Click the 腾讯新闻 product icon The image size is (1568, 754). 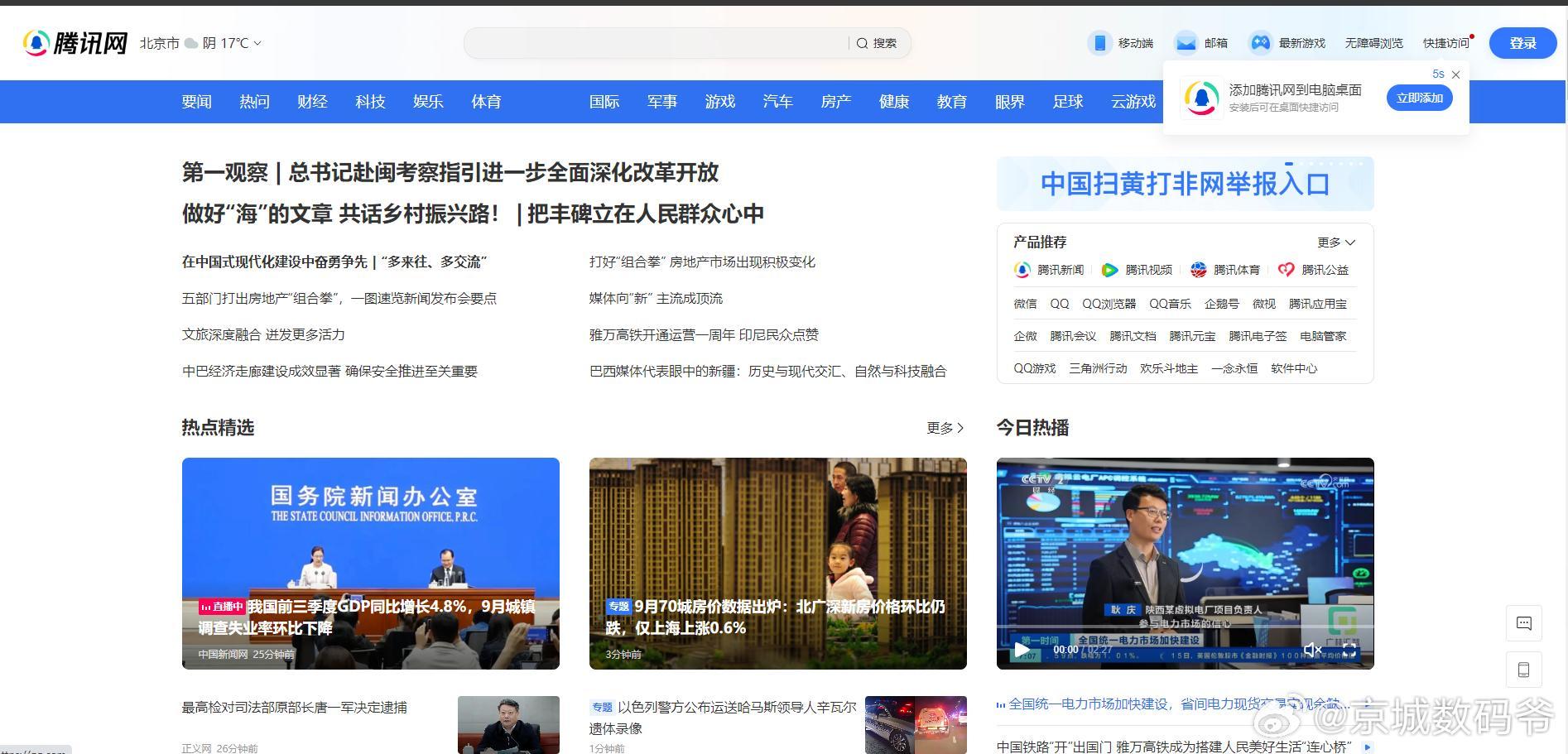coord(1022,270)
